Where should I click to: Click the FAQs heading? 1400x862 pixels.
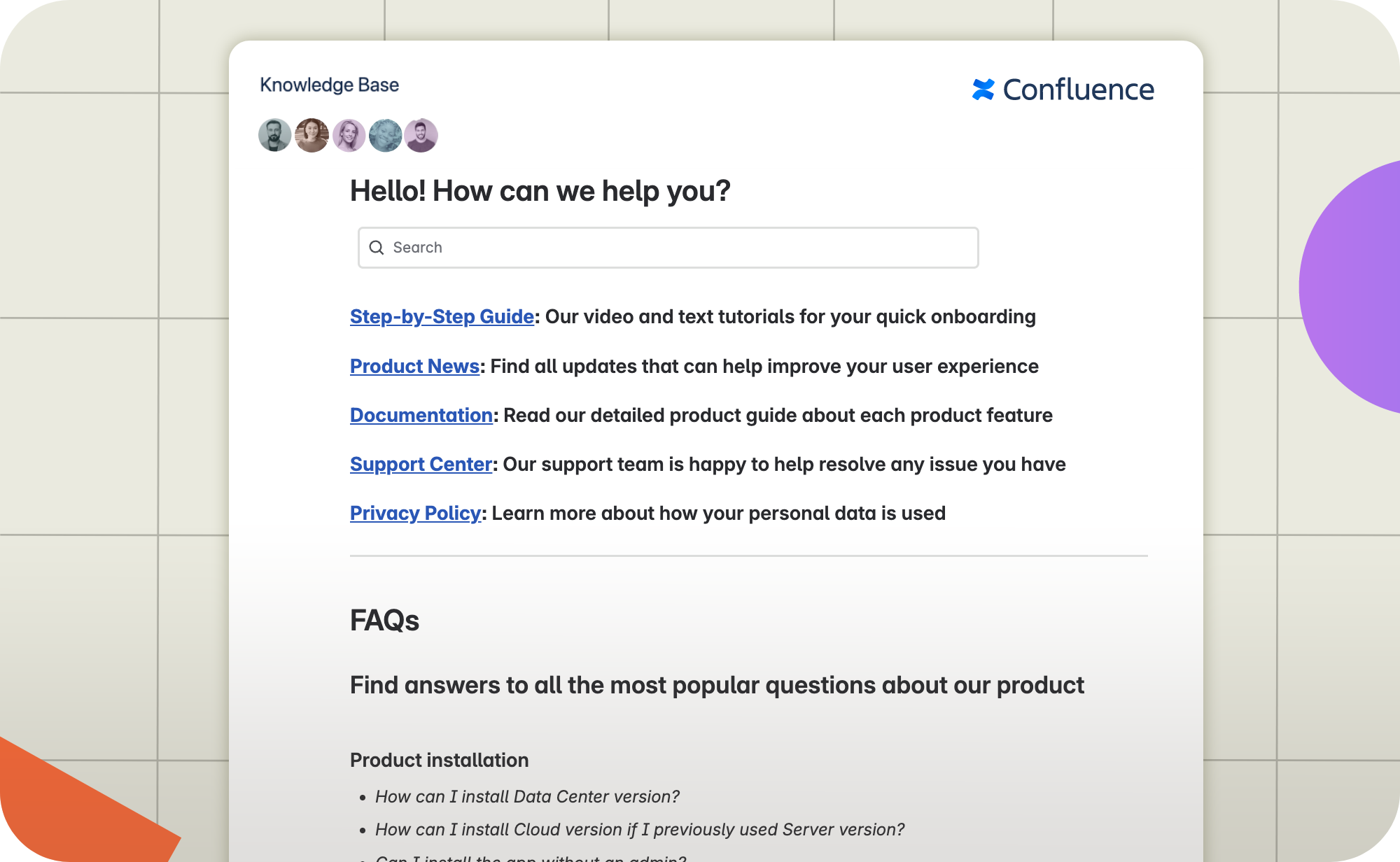[x=384, y=621]
